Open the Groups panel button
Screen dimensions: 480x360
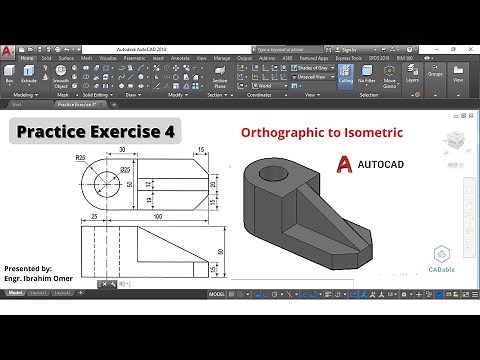coord(435,71)
